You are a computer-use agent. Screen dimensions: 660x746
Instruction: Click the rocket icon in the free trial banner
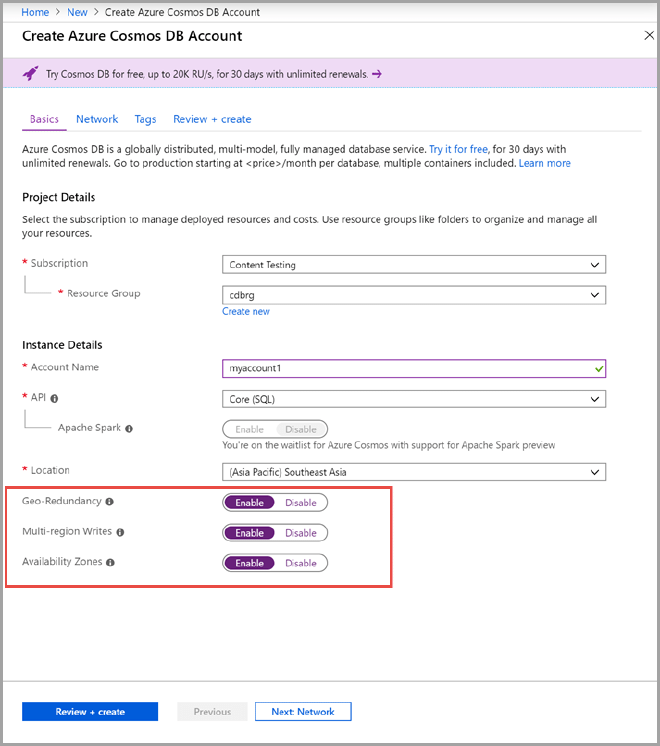pyautogui.click(x=30, y=73)
